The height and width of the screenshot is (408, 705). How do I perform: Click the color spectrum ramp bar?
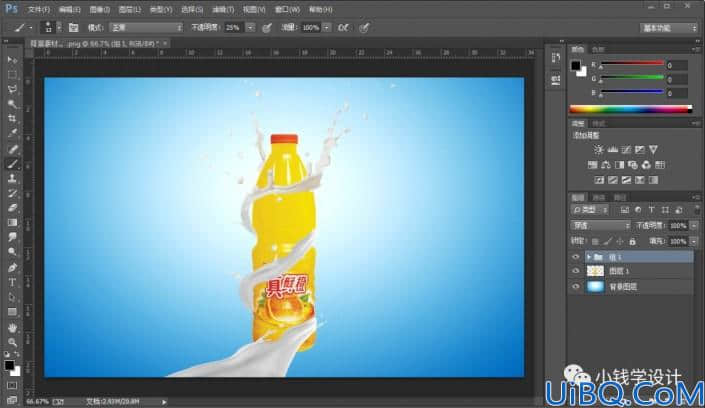click(x=631, y=109)
